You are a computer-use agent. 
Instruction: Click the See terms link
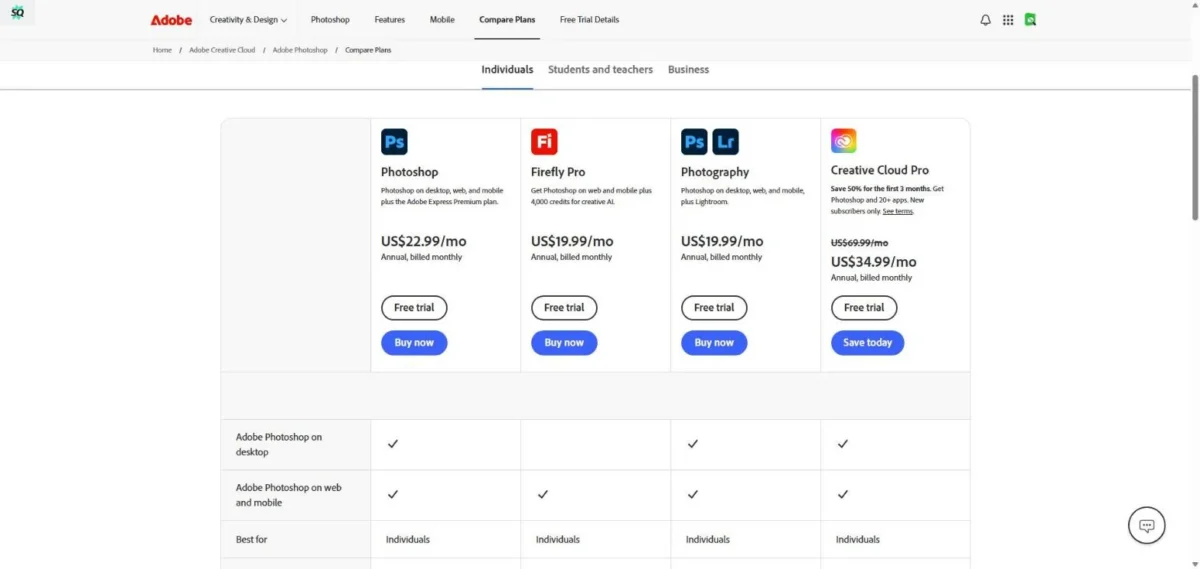pos(898,211)
